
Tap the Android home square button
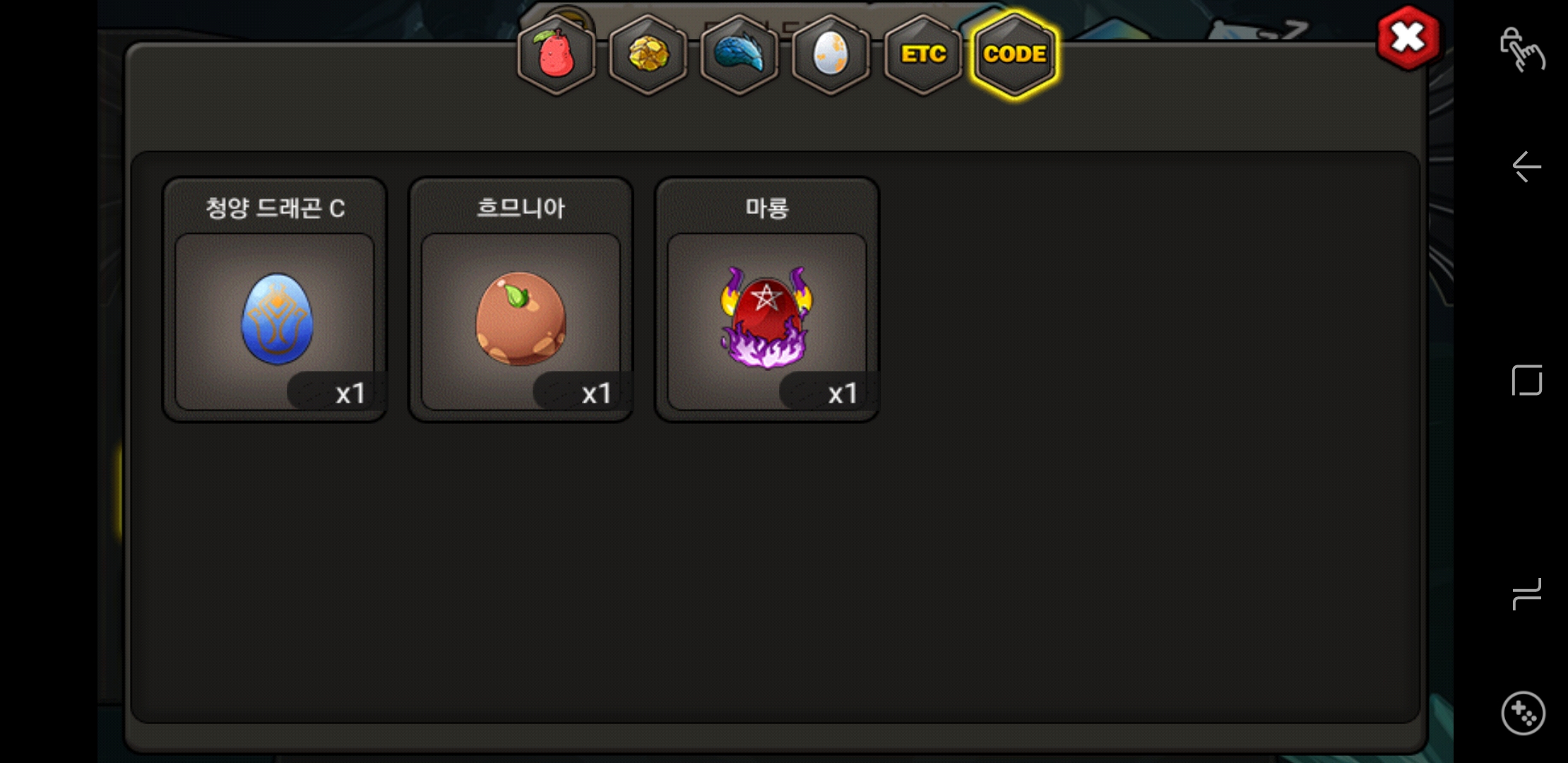point(1526,380)
